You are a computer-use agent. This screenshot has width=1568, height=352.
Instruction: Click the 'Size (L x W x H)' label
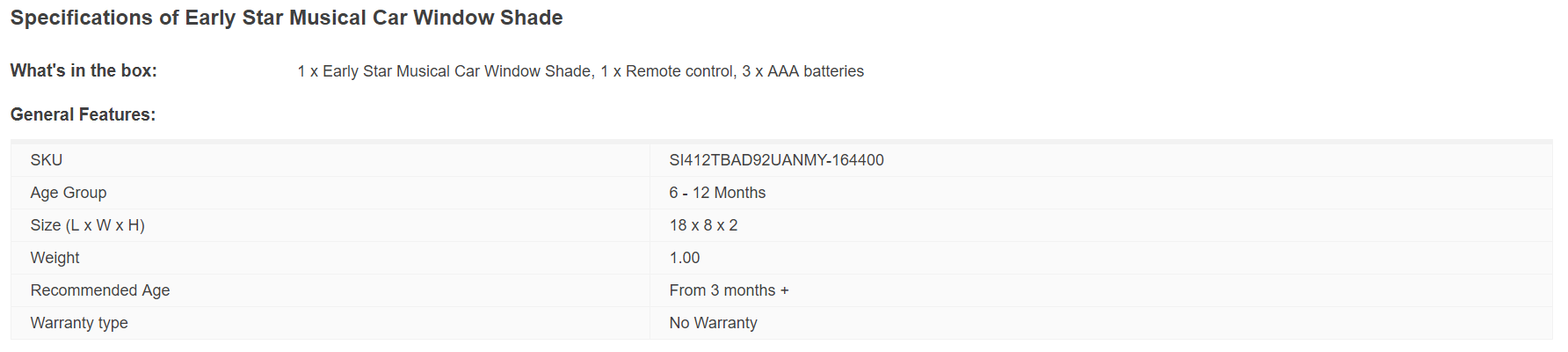(88, 225)
